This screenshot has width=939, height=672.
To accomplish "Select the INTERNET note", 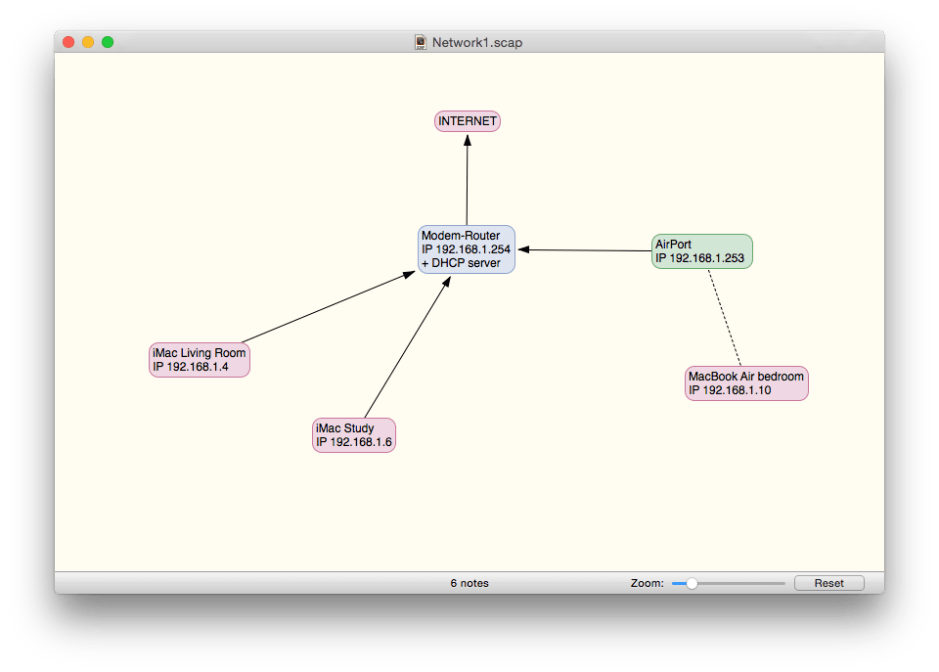I will click(466, 121).
